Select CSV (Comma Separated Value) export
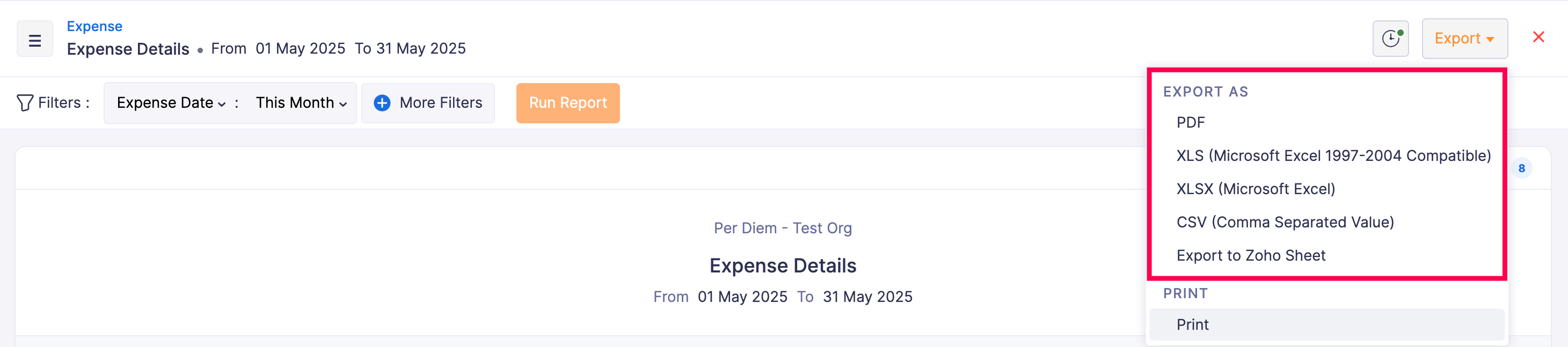The height and width of the screenshot is (347, 1568). [x=1286, y=222]
